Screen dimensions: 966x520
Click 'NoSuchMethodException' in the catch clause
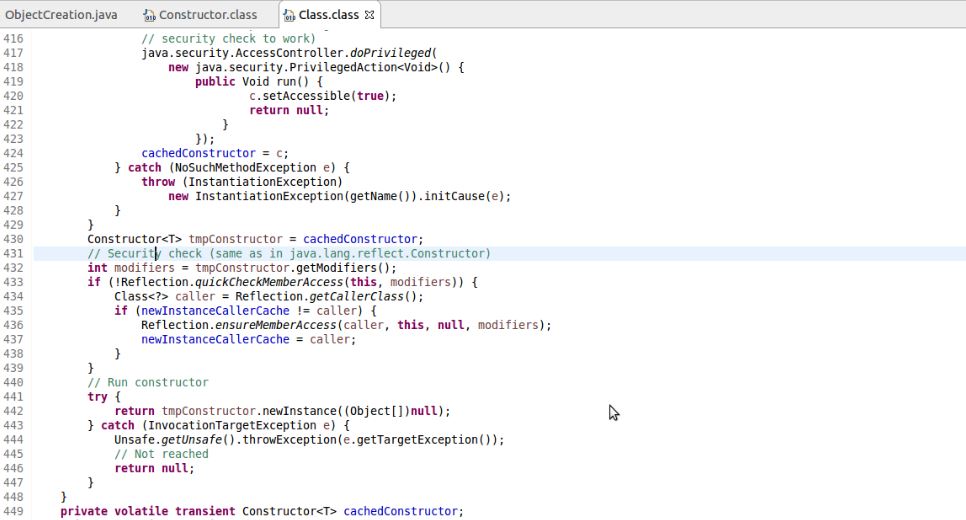coord(245,168)
